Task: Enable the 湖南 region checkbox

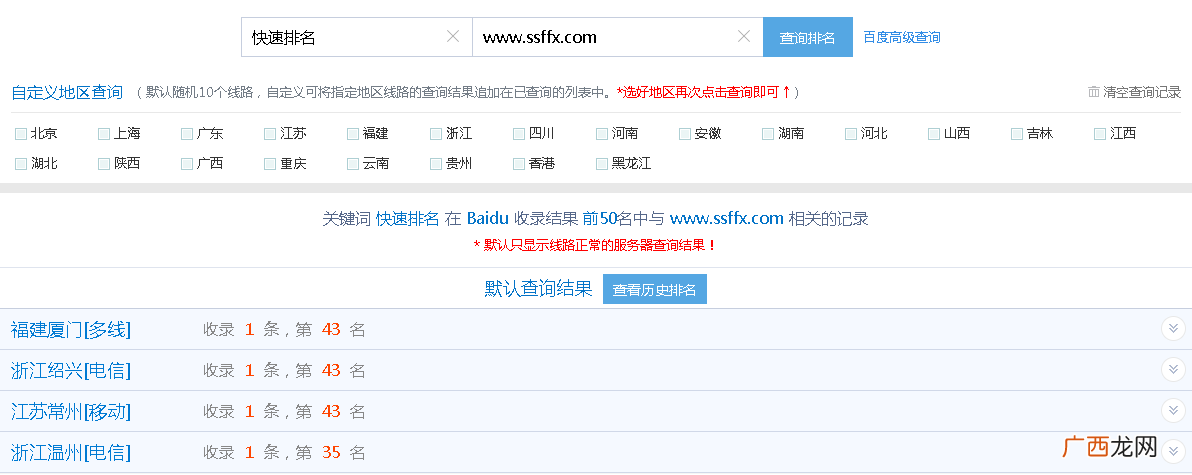Action: [768, 135]
